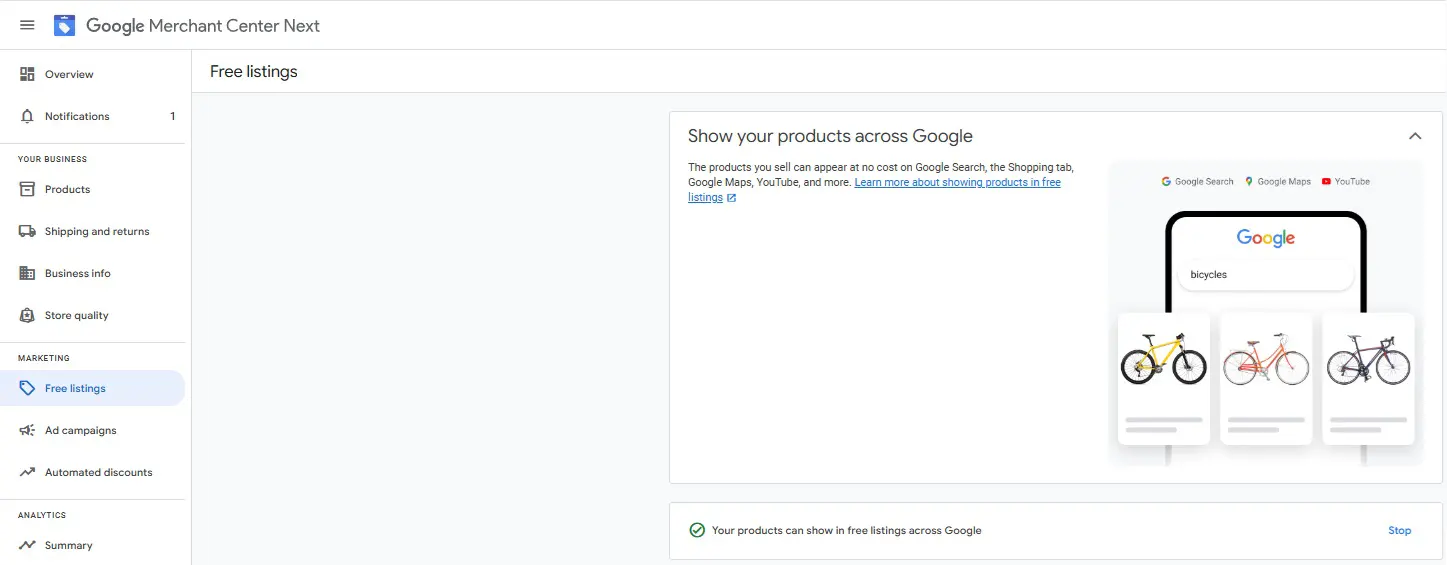Click the Store quality badge icon
The image size is (1447, 565).
click(27, 315)
